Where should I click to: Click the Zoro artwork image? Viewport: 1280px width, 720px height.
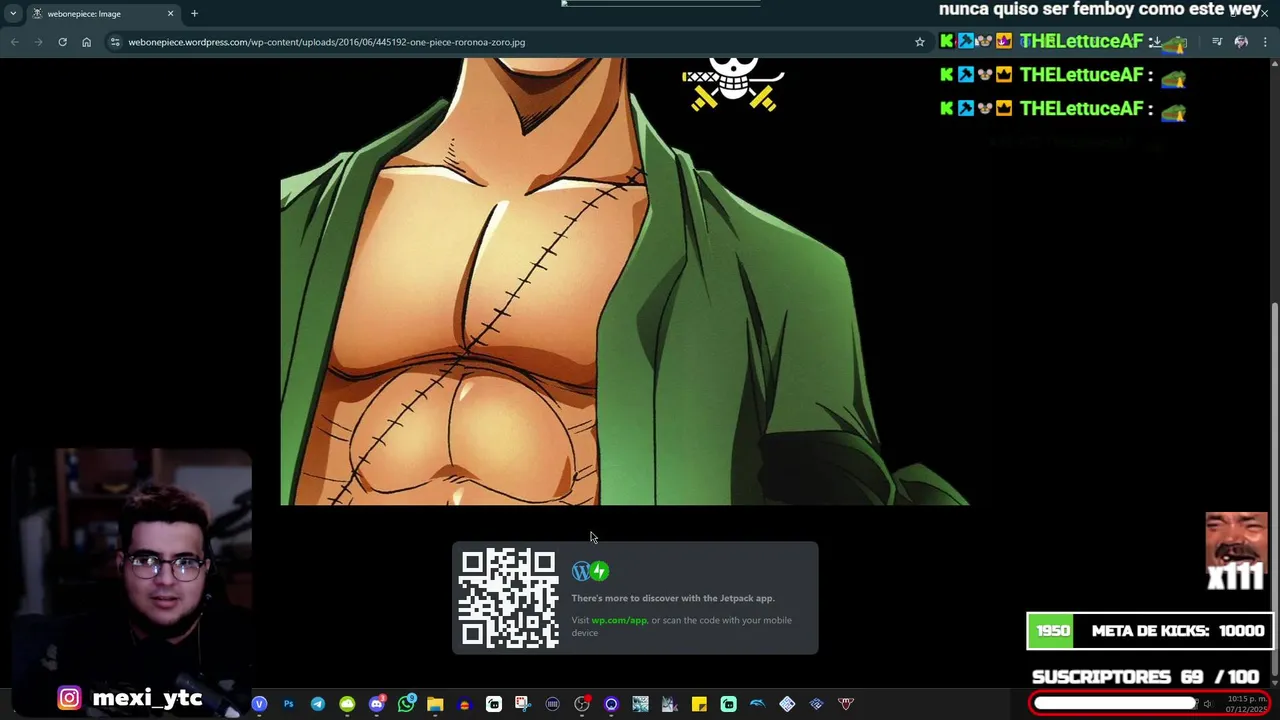624,281
